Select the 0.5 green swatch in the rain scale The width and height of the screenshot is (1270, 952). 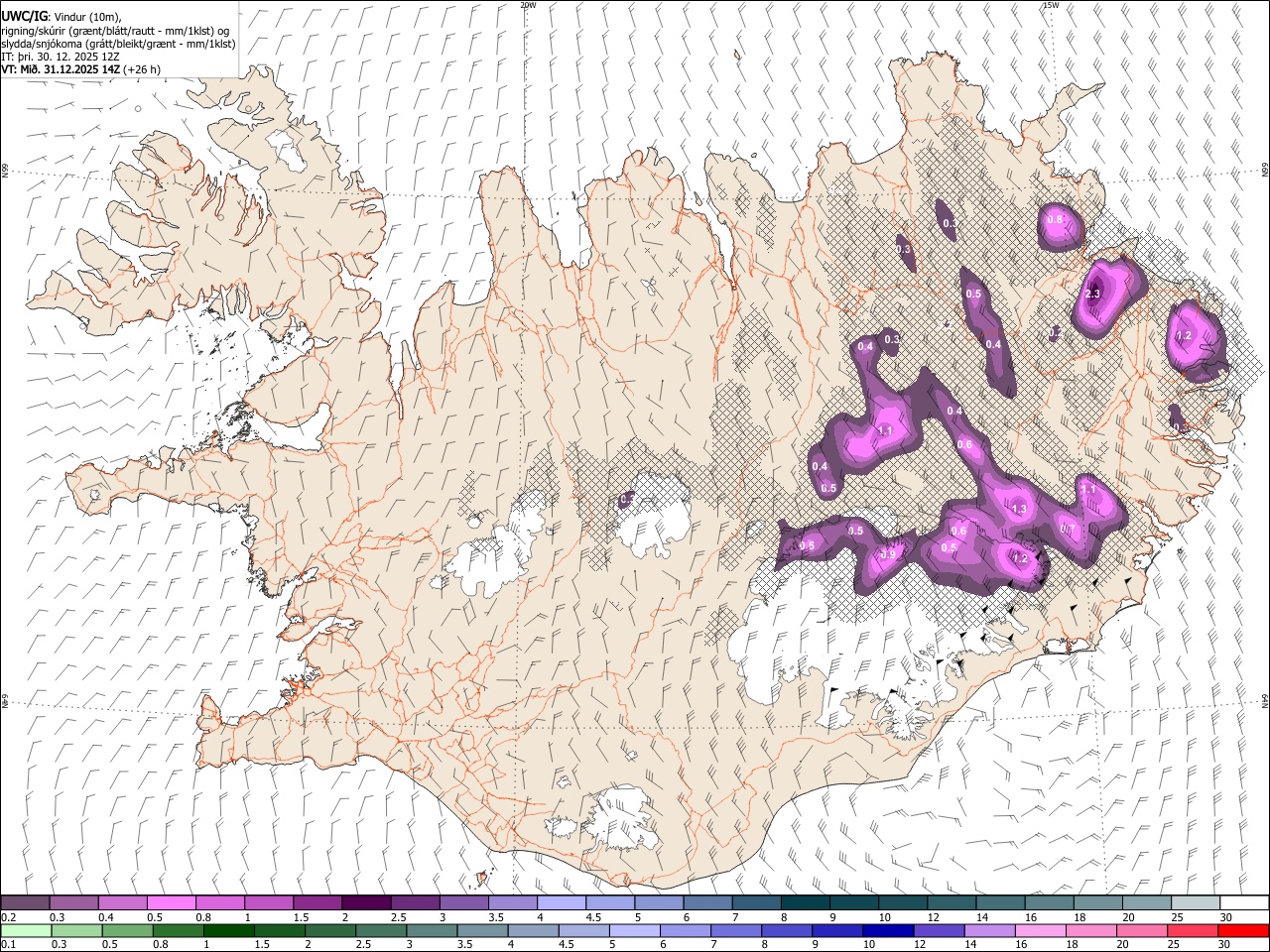pyautogui.click(x=126, y=930)
